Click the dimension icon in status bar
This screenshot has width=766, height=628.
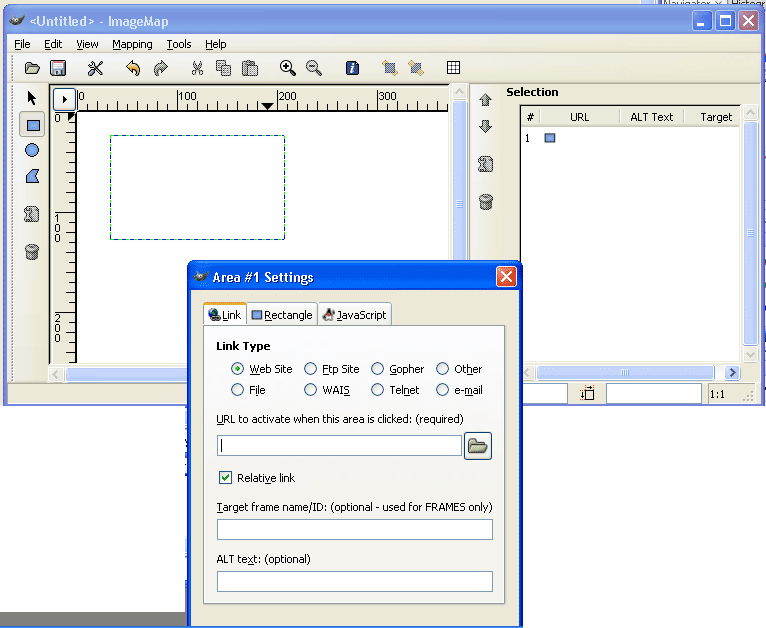click(587, 393)
